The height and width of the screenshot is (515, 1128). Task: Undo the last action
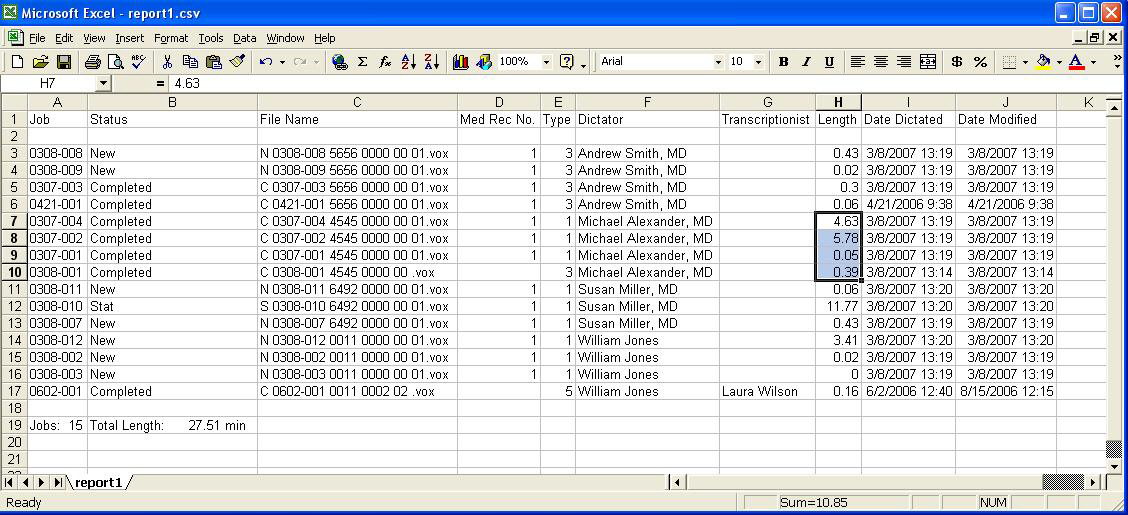pos(265,62)
